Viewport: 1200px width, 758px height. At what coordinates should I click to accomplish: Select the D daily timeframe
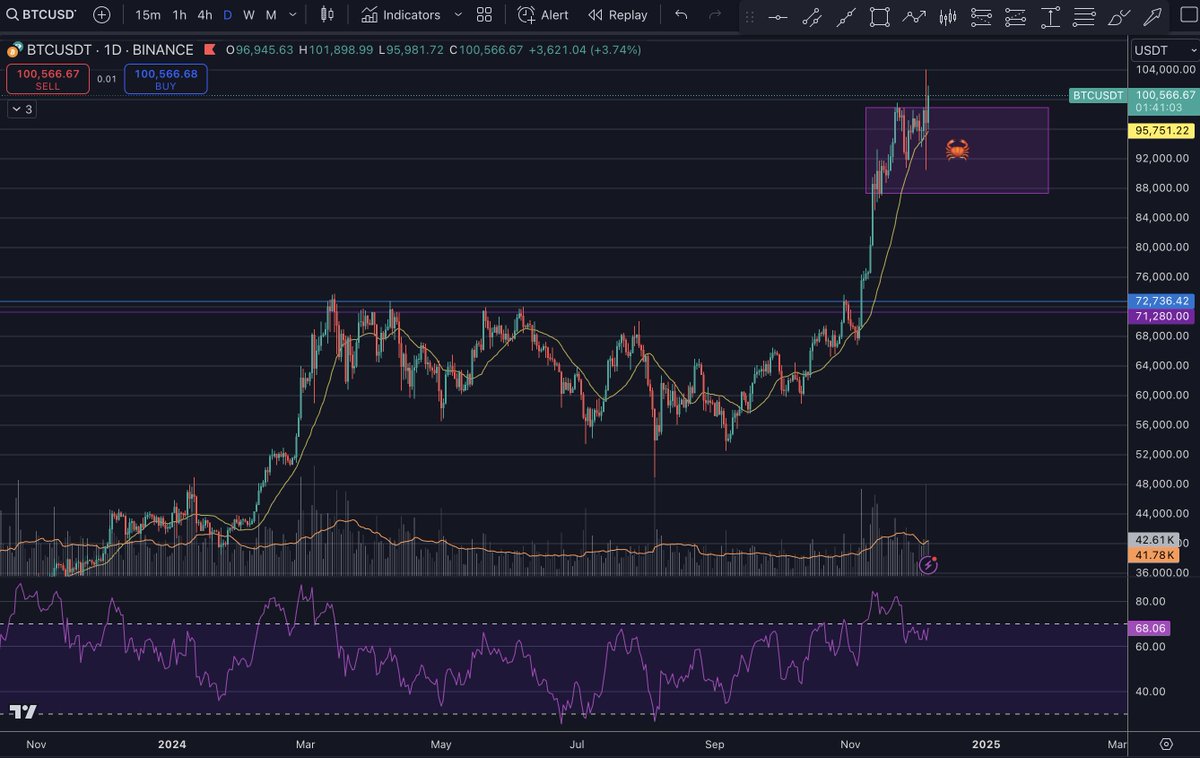click(x=227, y=15)
